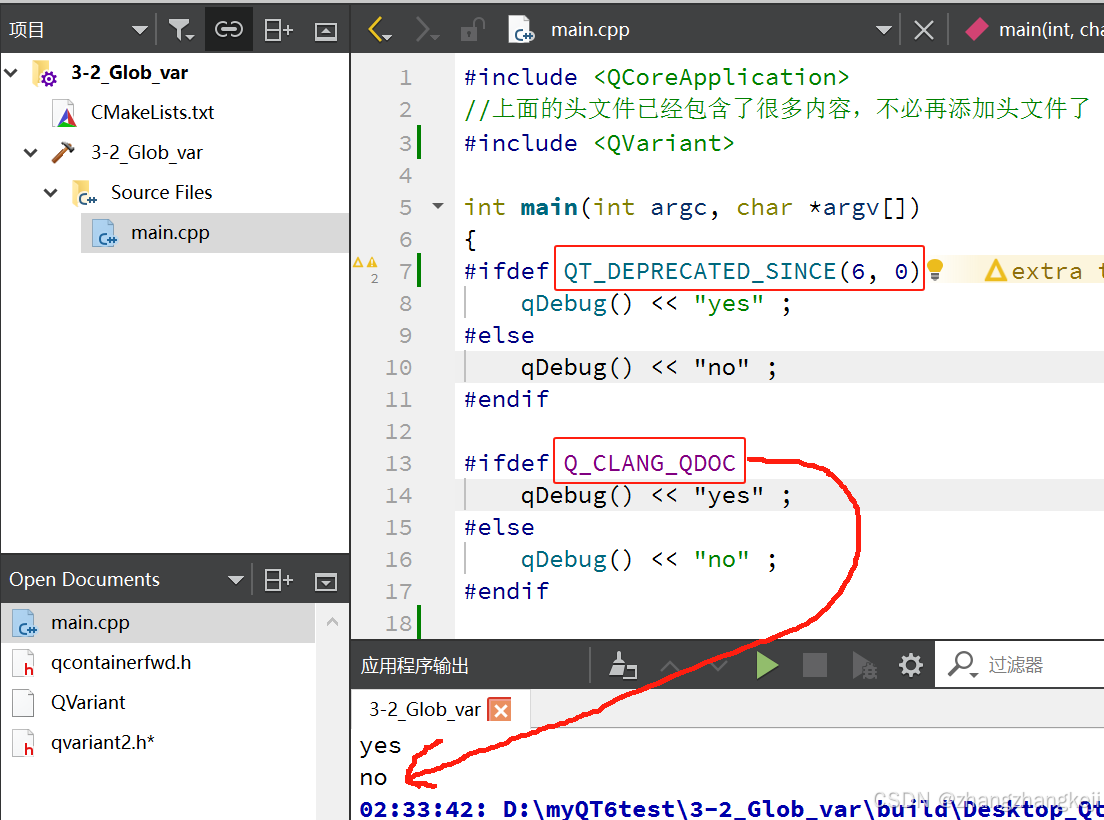Click line number 13 in the gutter

click(x=398, y=463)
